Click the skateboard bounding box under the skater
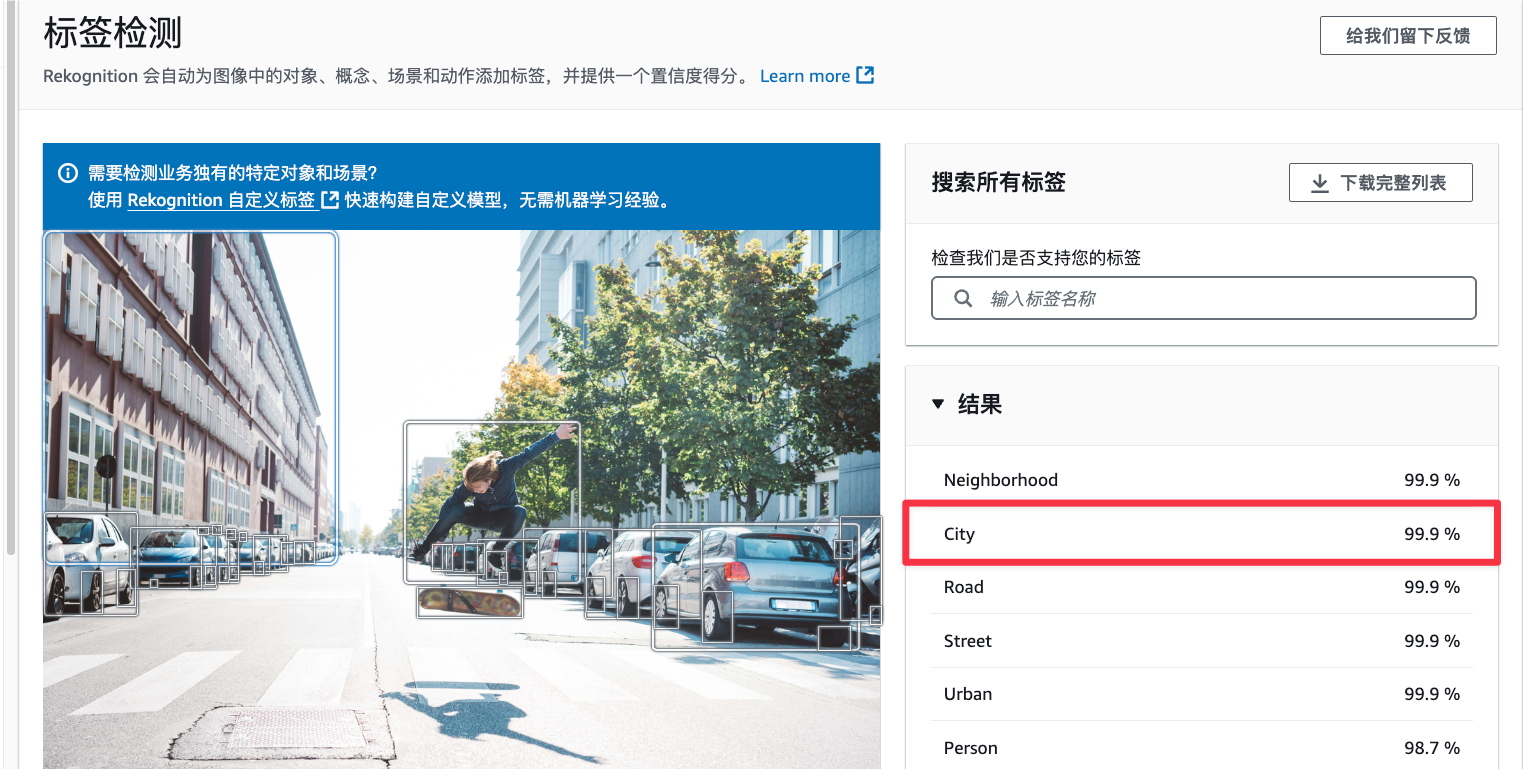The height and width of the screenshot is (769, 1525). coord(469,602)
